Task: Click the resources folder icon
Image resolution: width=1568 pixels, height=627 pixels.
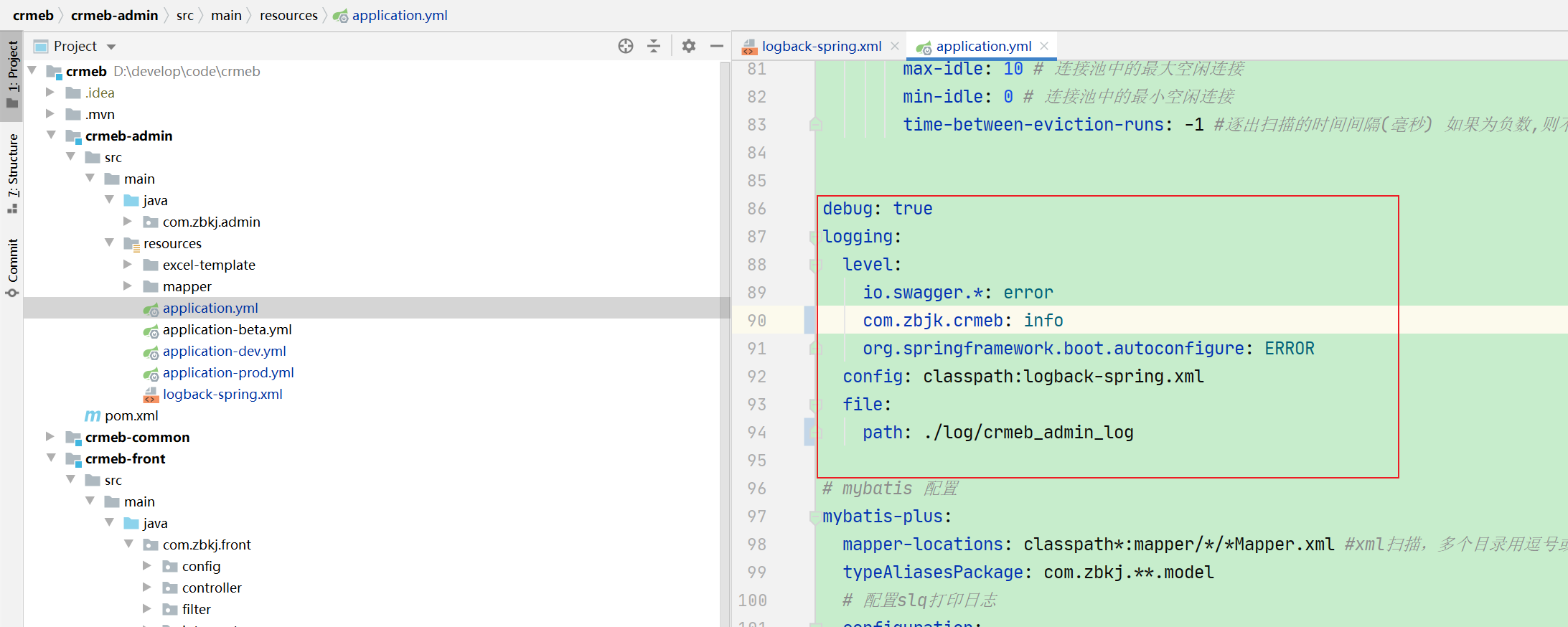Action: (x=131, y=244)
